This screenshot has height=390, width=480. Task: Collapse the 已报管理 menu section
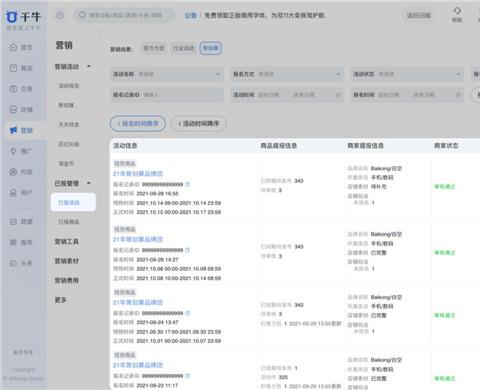89,183
